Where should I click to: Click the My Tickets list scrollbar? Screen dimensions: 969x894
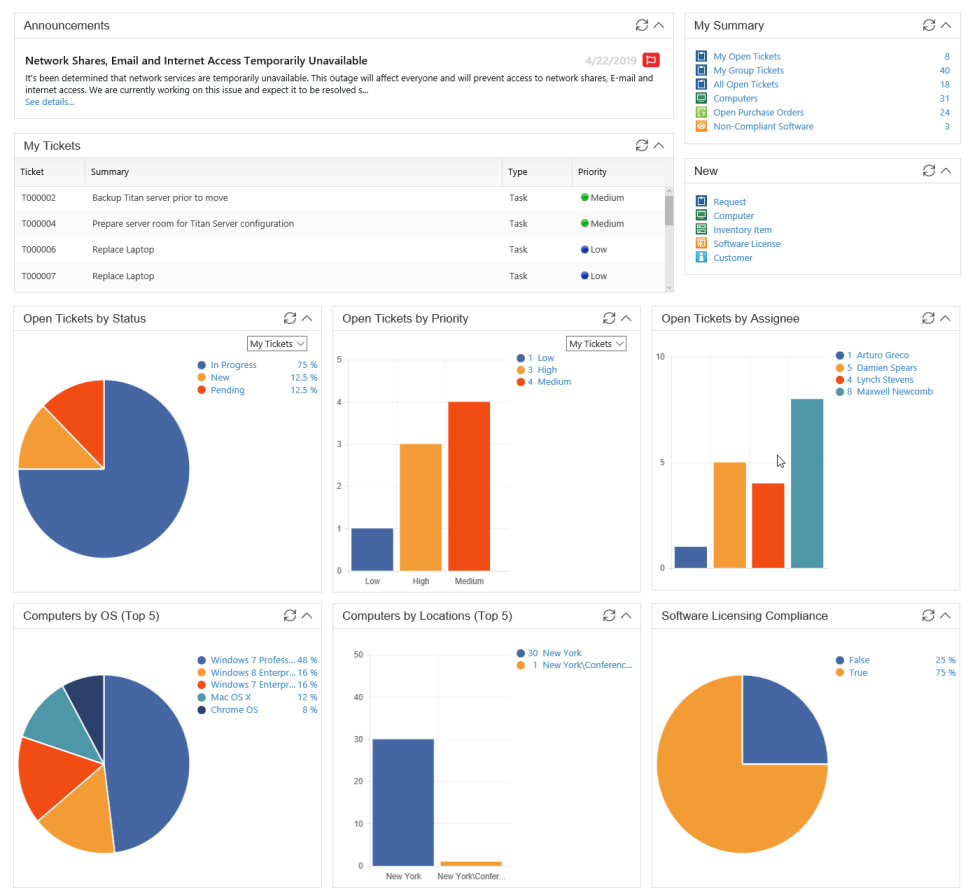668,210
